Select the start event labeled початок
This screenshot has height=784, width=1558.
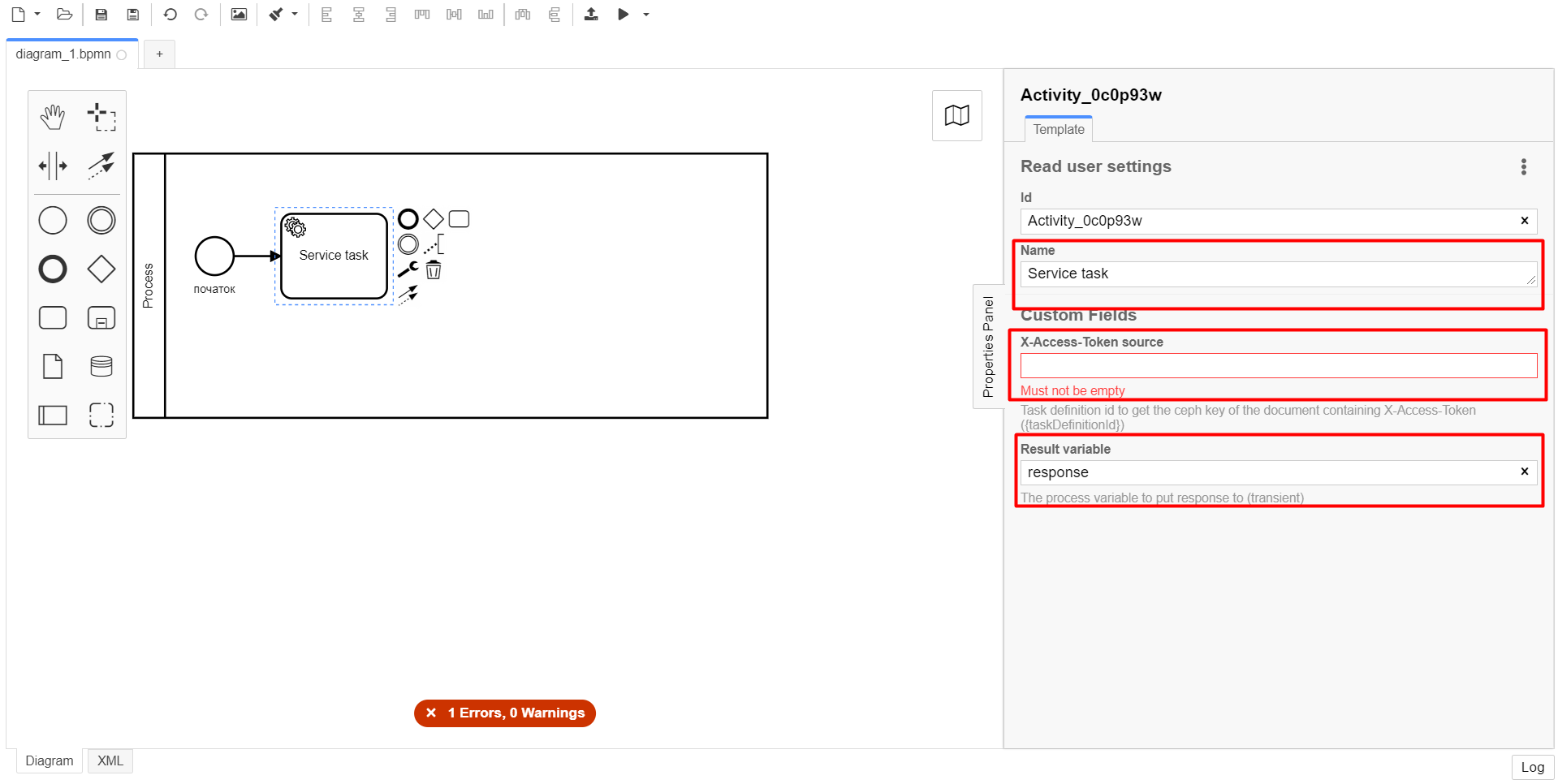click(x=214, y=256)
